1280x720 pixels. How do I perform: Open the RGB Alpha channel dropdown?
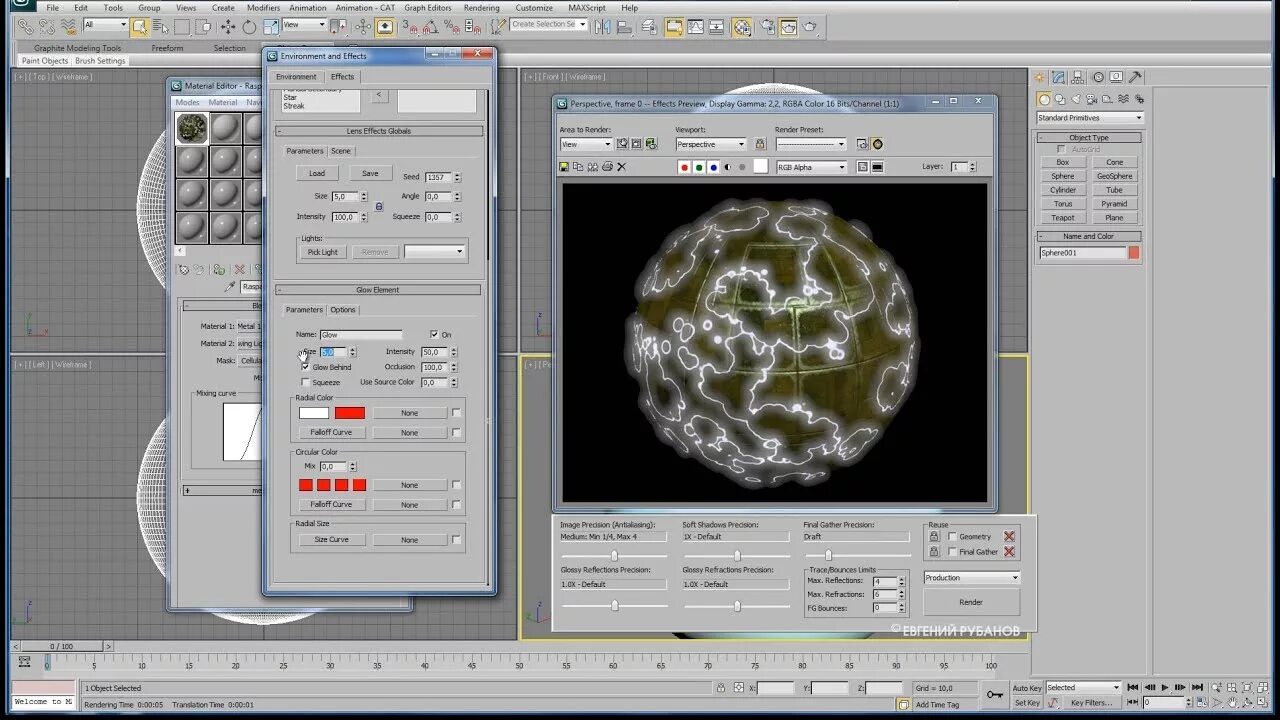812,168
